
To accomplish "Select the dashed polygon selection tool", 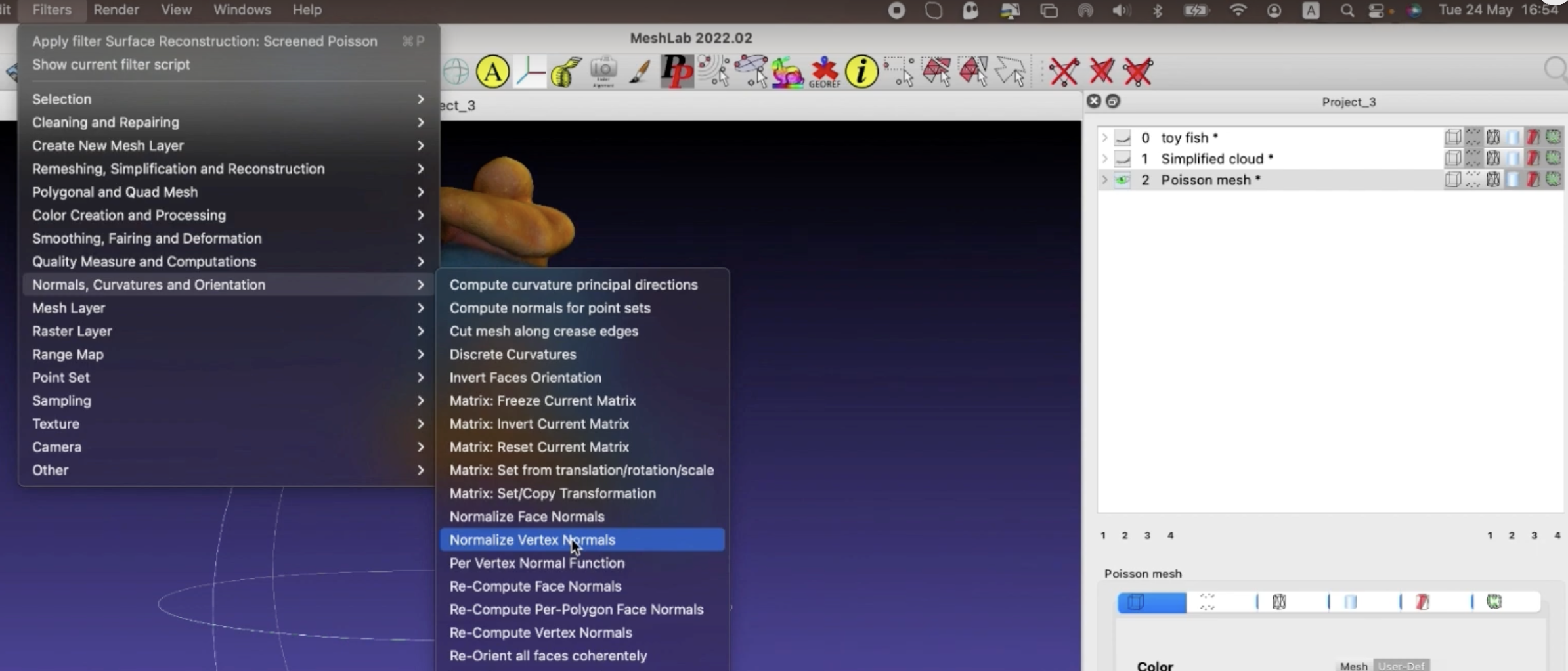I will [1011, 72].
